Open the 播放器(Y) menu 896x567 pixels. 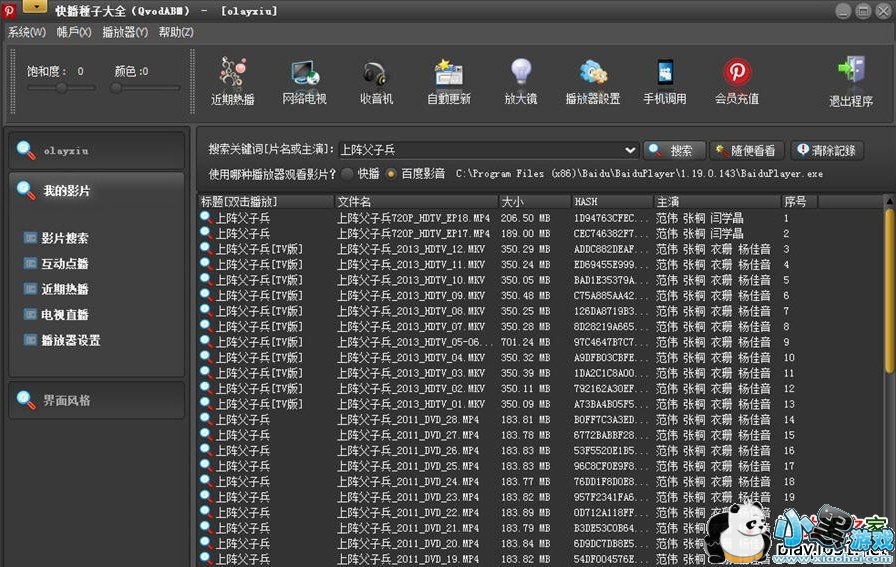coord(125,32)
